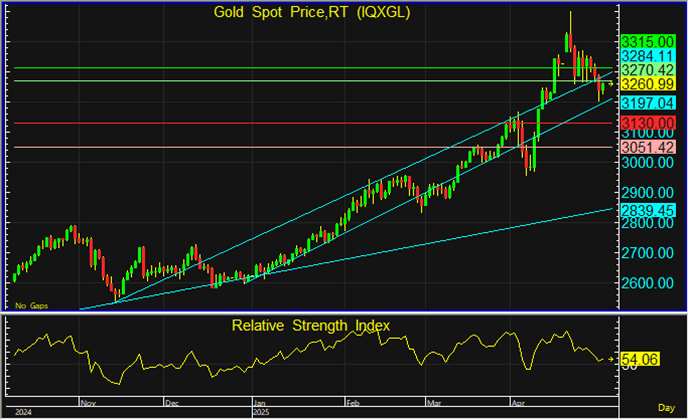
Task: Click the green 3315.00 price label
Action: (647, 41)
